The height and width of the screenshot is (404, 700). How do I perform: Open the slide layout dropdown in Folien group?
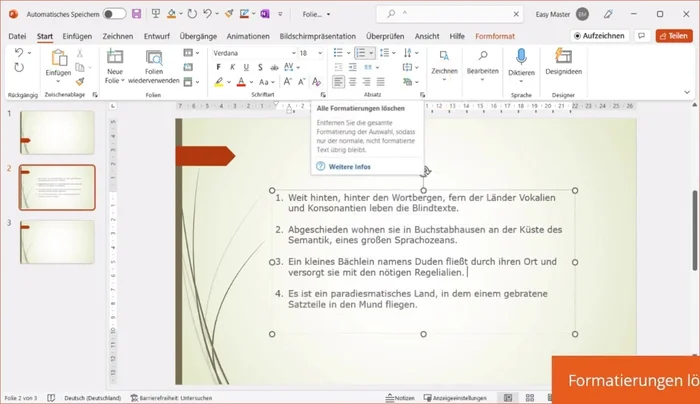[x=191, y=53]
